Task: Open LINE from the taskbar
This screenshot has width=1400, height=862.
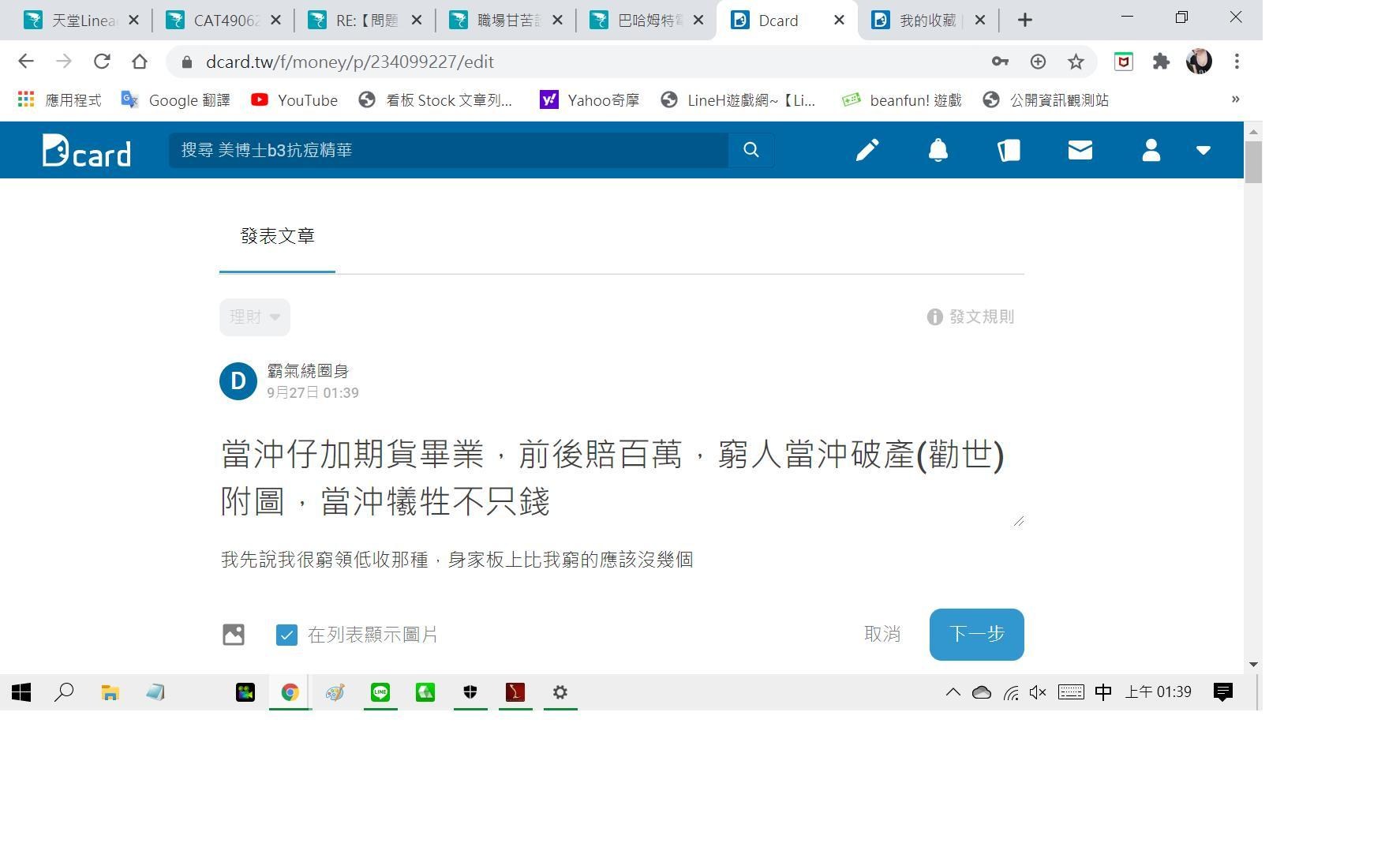Action: coord(380,692)
